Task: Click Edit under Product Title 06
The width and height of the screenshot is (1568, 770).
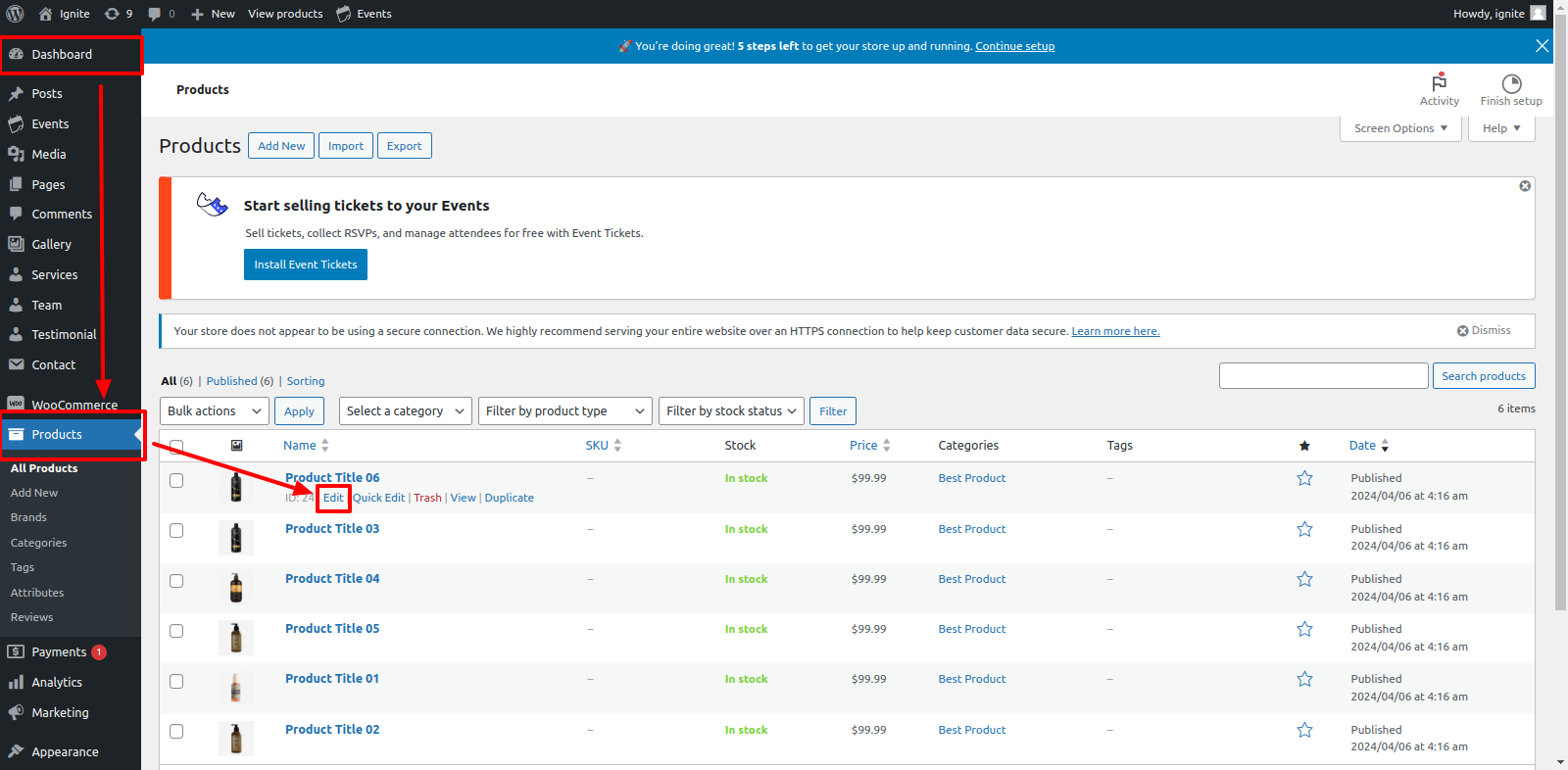Action: pyautogui.click(x=334, y=498)
